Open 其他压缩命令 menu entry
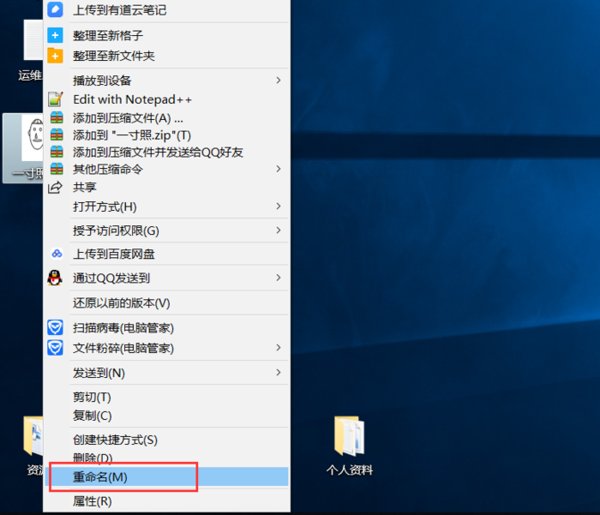This screenshot has height=515, width=600. [x=166, y=169]
